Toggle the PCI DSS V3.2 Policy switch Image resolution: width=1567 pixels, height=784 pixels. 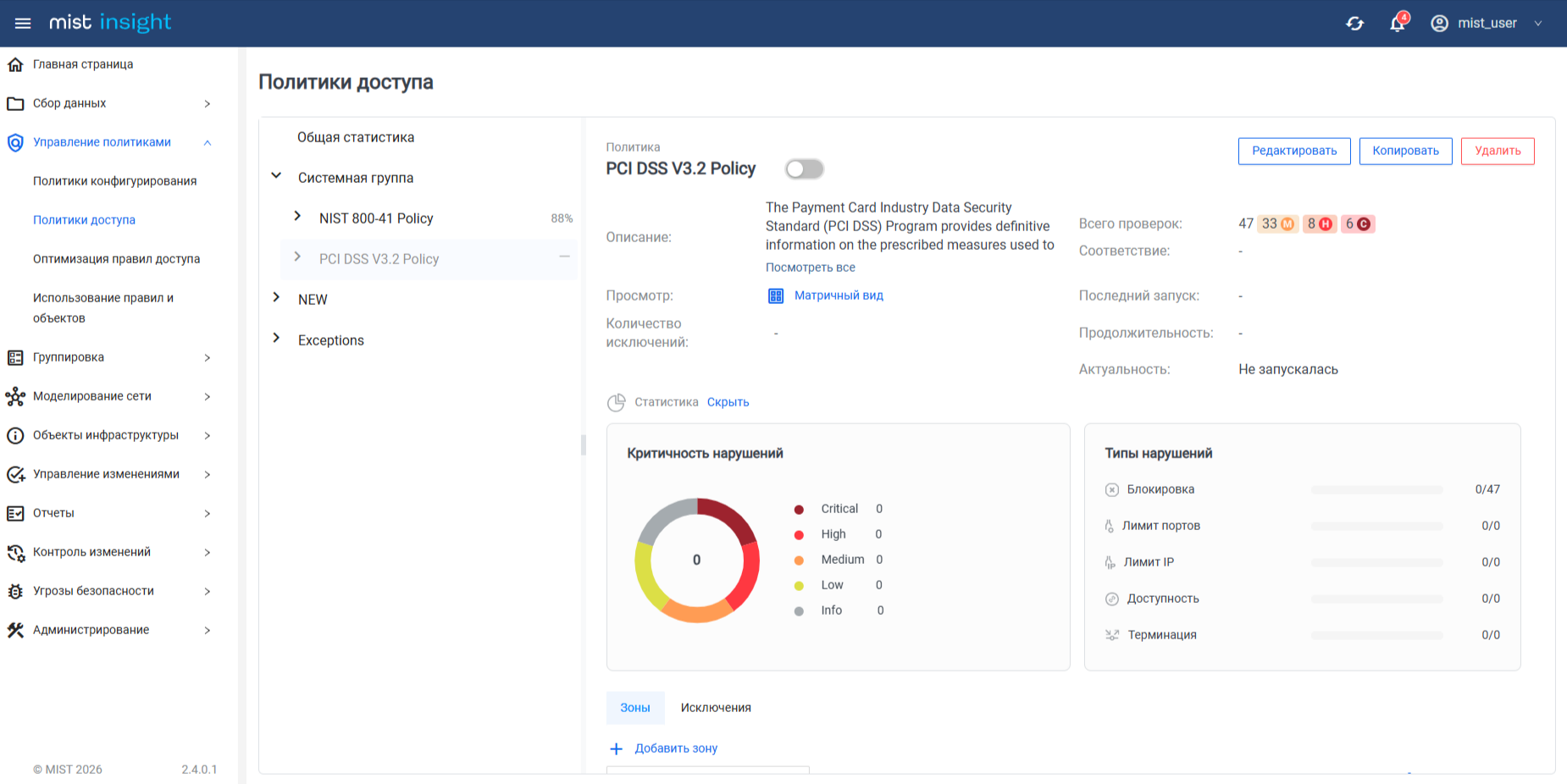pyautogui.click(x=804, y=168)
